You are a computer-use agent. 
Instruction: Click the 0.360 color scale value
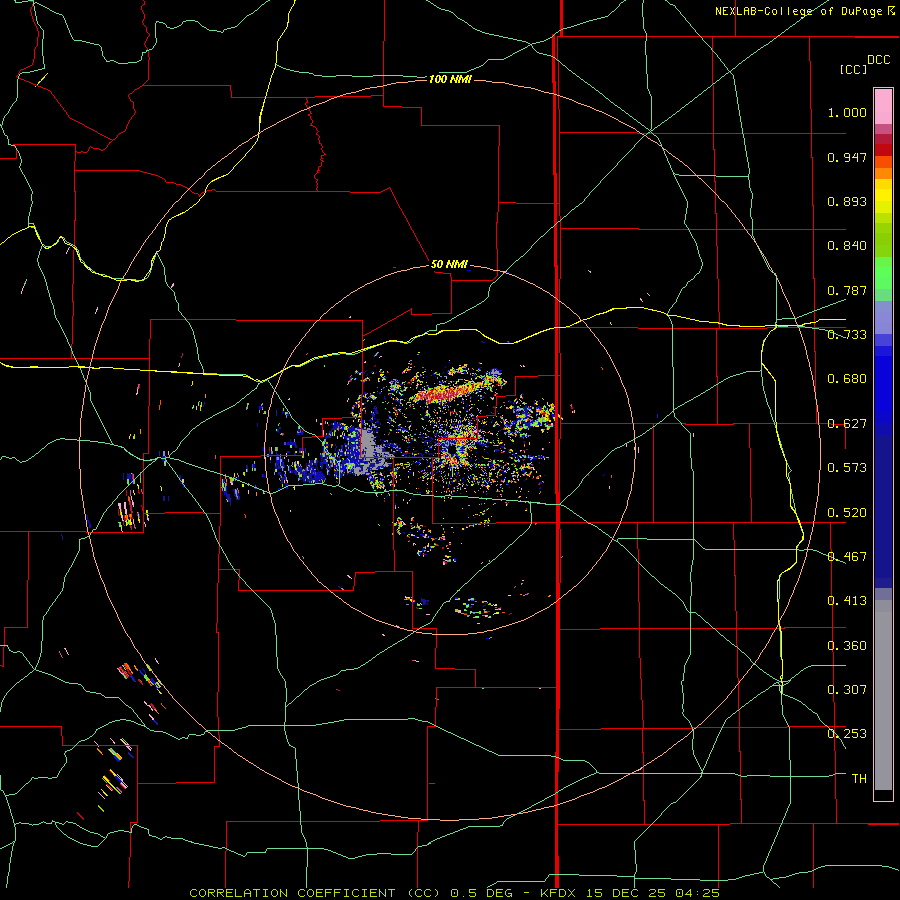coord(847,646)
